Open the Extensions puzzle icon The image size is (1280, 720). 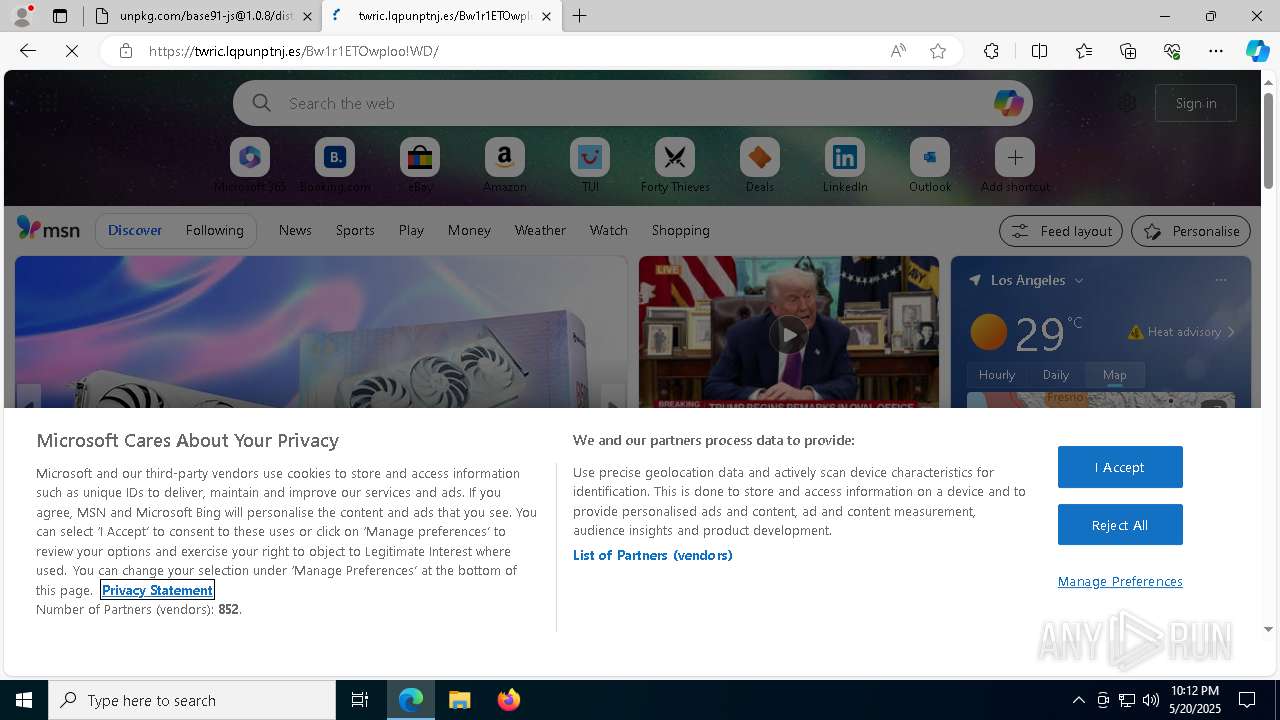pos(991,51)
